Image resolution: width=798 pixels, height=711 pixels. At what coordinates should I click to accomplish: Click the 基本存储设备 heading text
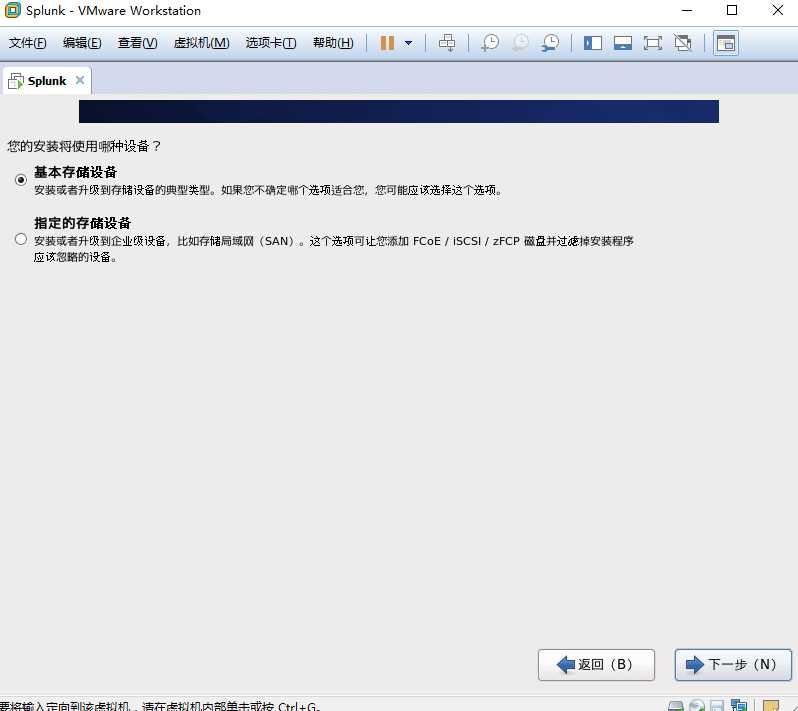pos(75,172)
